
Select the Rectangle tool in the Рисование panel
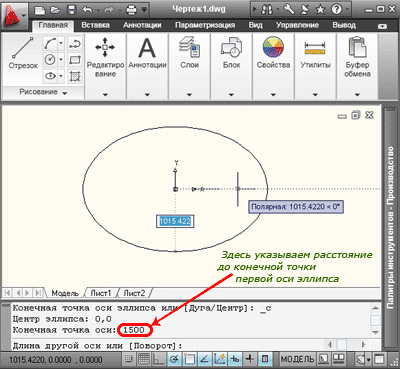coord(75,60)
